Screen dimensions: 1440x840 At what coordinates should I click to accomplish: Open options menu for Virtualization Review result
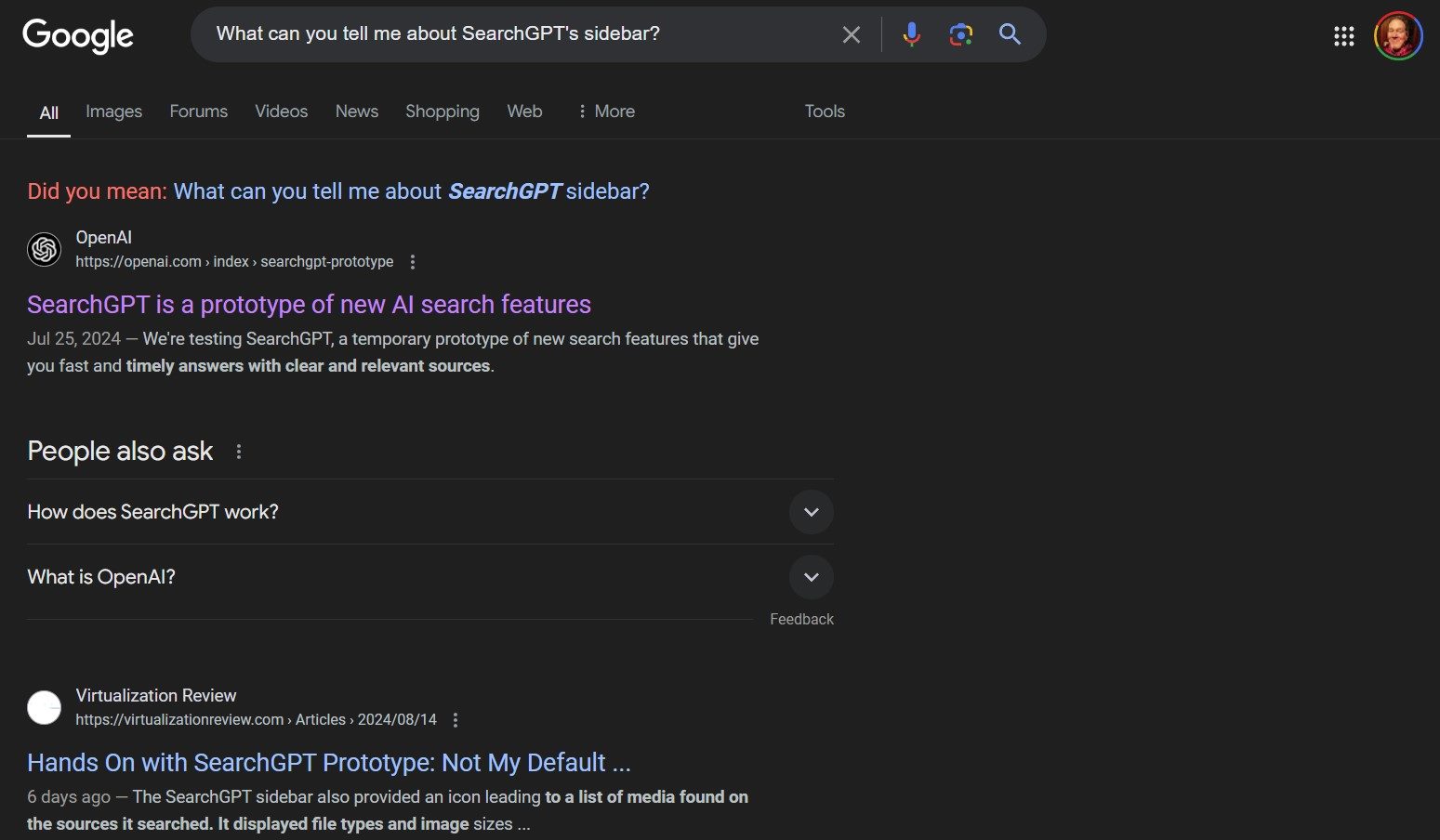(x=456, y=720)
